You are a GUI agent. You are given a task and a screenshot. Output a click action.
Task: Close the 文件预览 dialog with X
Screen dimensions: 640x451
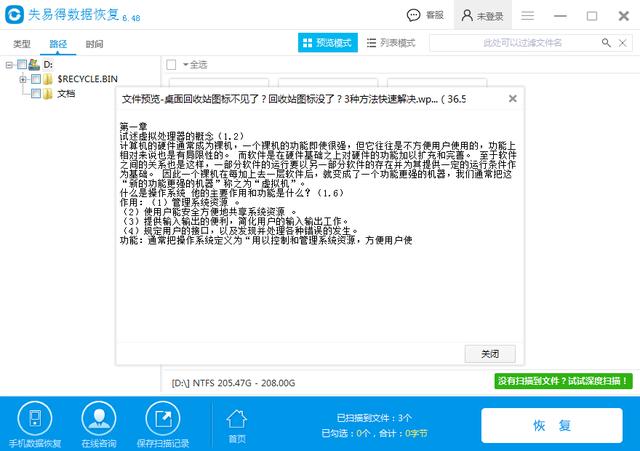[513, 98]
